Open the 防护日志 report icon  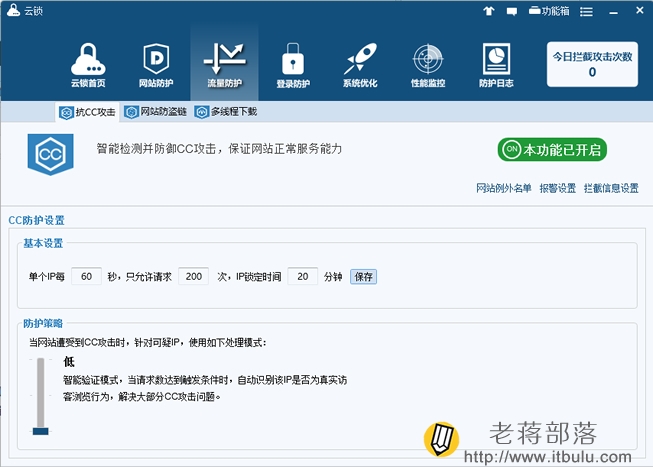[496, 65]
